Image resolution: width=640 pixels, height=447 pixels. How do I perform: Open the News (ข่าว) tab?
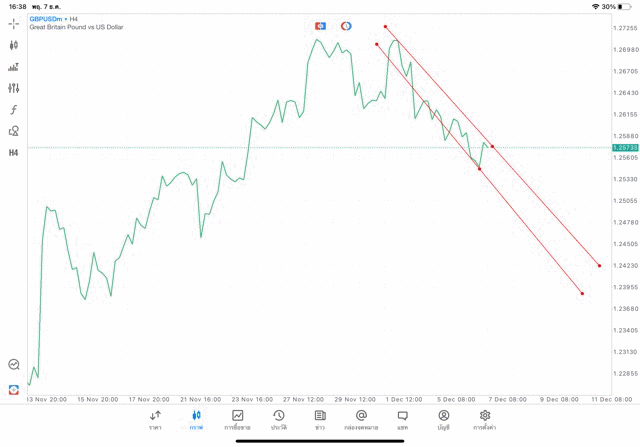[320, 419]
